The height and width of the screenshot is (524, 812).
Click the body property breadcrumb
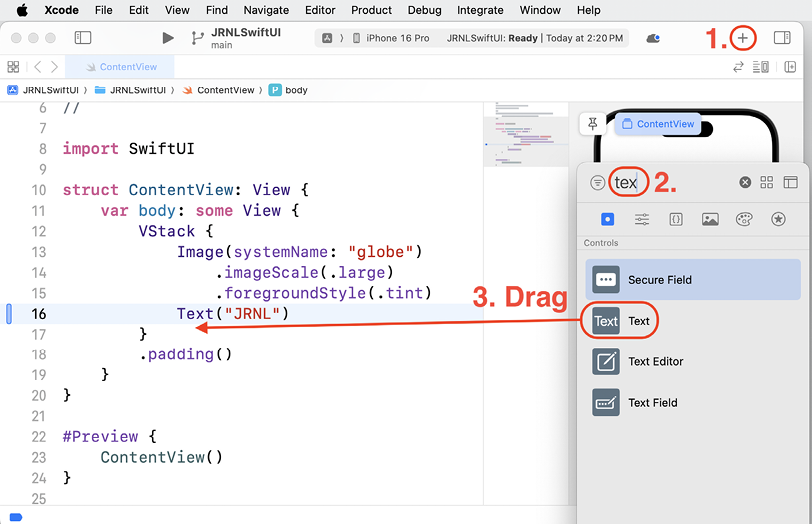tap(288, 90)
